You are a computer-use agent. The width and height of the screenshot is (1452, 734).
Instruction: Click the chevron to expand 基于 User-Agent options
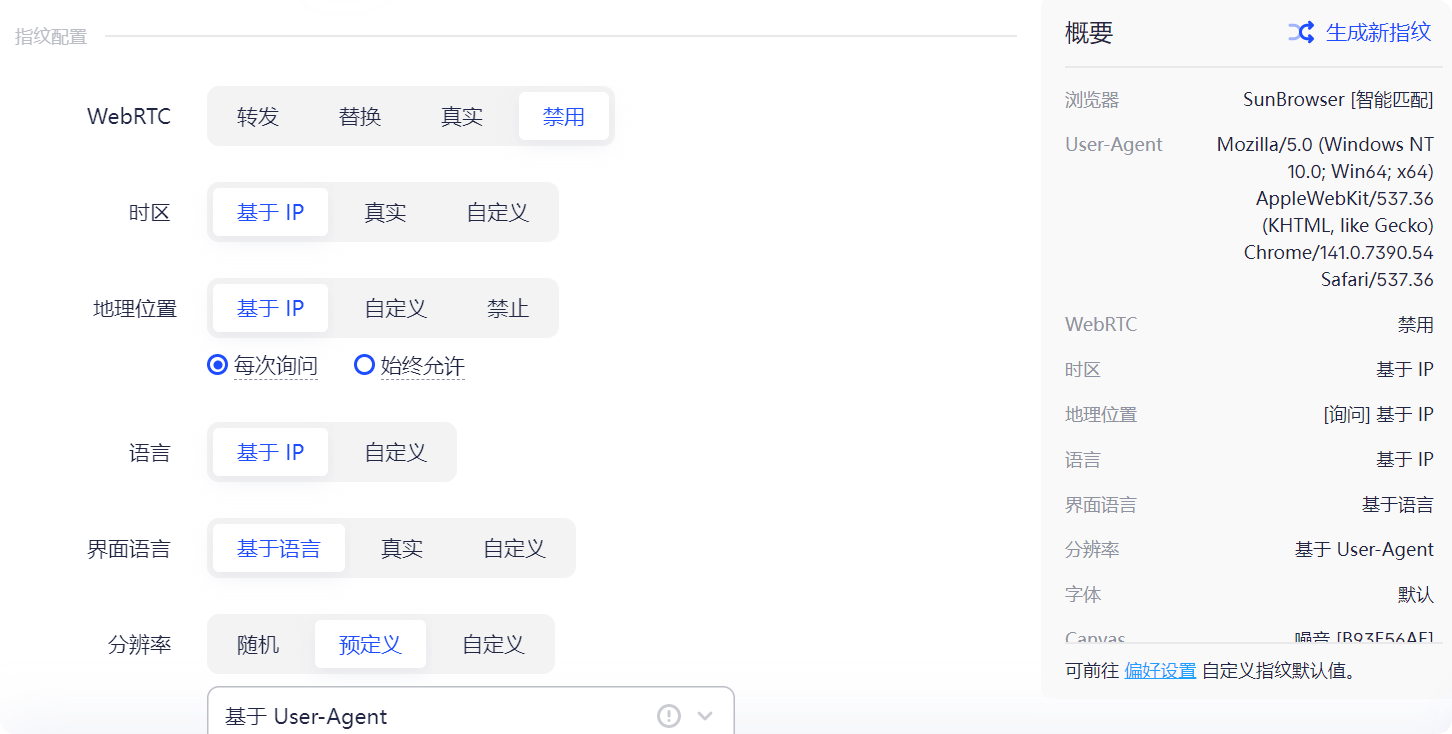(703, 716)
